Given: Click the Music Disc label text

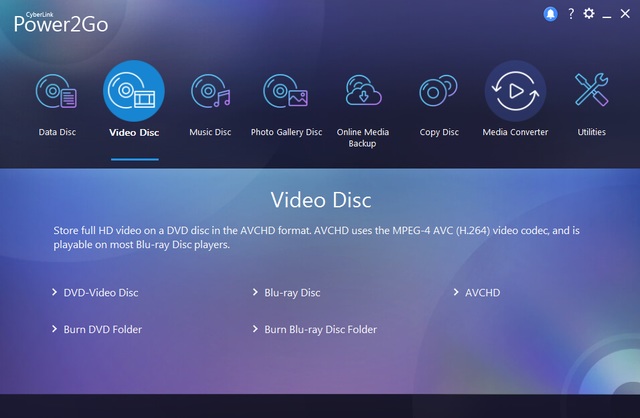Looking at the screenshot, I should (210, 132).
